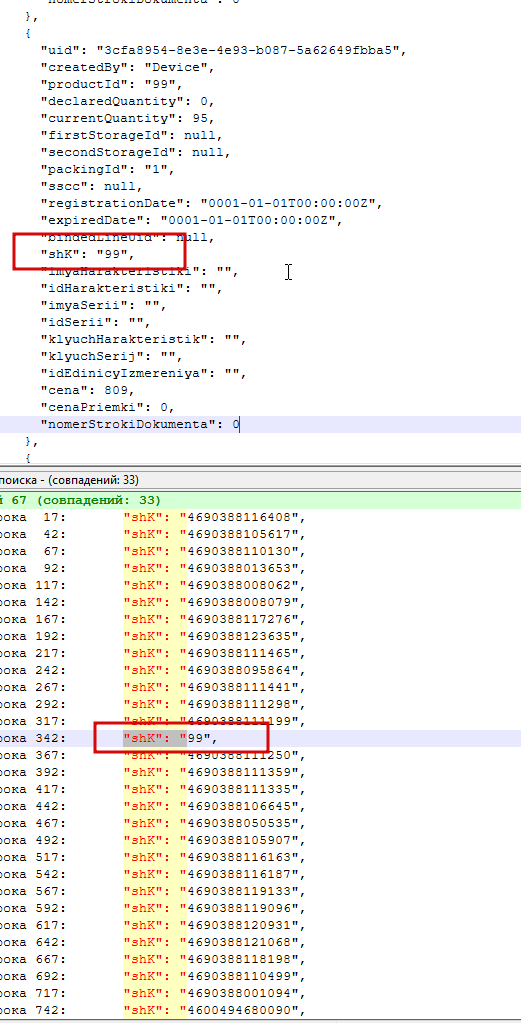The width and height of the screenshot is (521, 1023).
Task: Open search result line 692 with 4690388110499
Action: coord(260,975)
